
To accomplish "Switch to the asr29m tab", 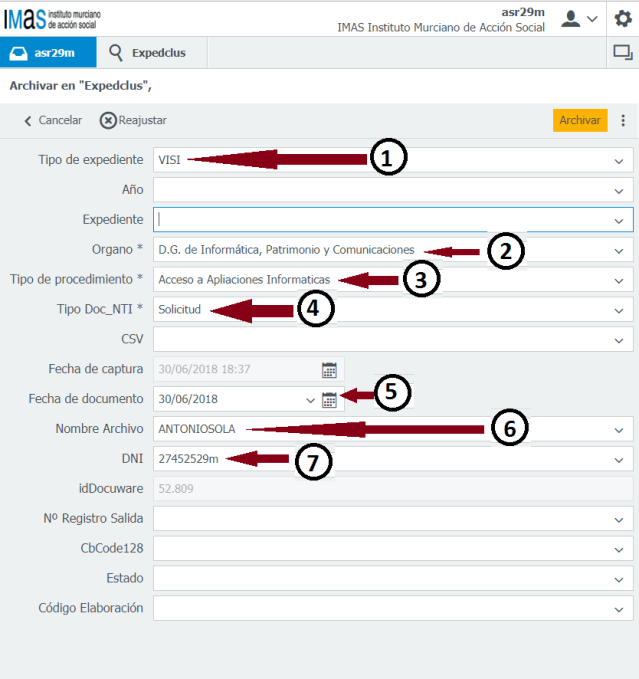I will click(x=48, y=53).
